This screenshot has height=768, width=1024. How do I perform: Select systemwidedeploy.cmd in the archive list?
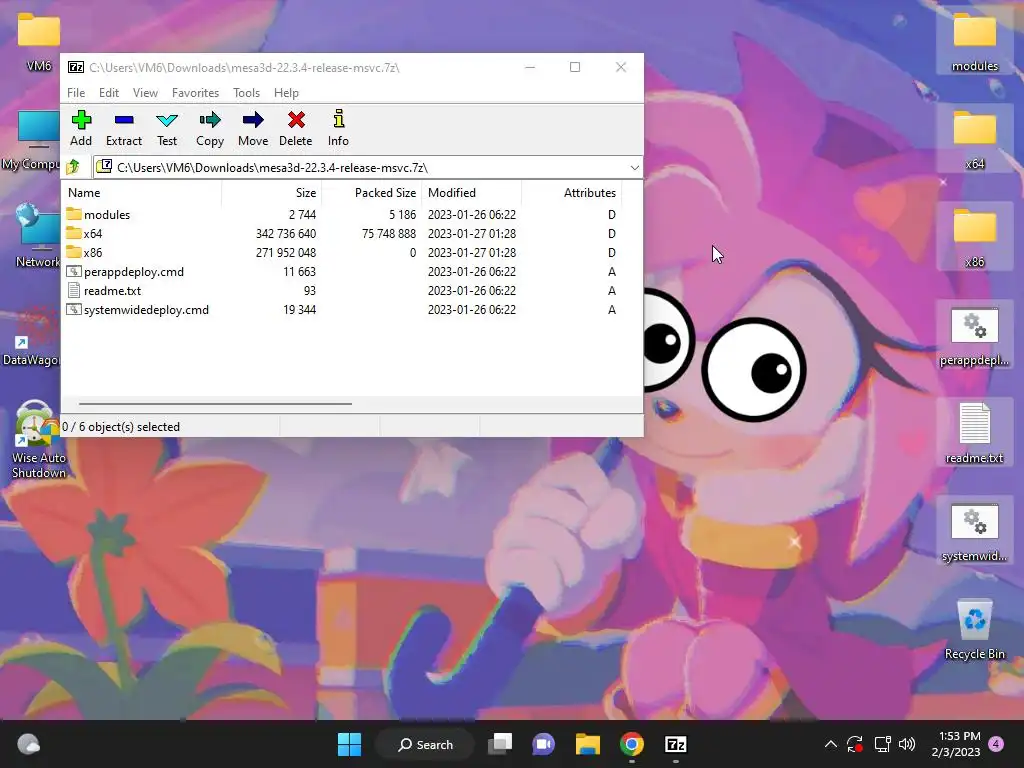pos(146,310)
